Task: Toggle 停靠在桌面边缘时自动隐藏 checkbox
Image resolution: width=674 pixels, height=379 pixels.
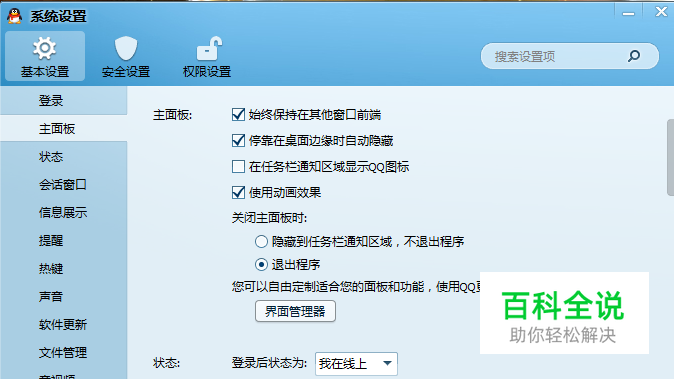Action: click(238, 141)
